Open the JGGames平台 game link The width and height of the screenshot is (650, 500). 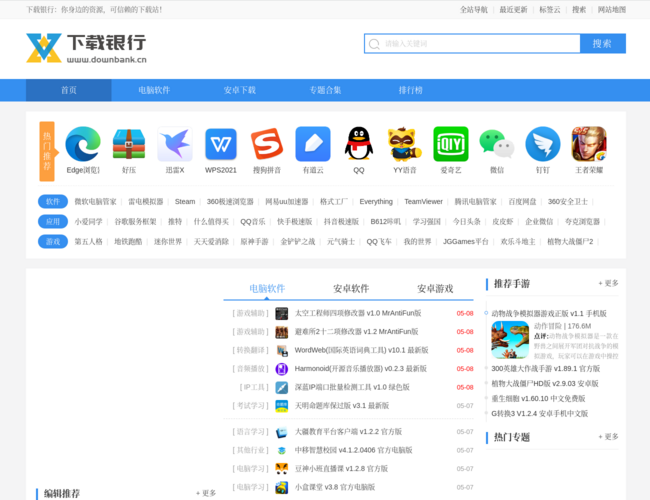466,241
